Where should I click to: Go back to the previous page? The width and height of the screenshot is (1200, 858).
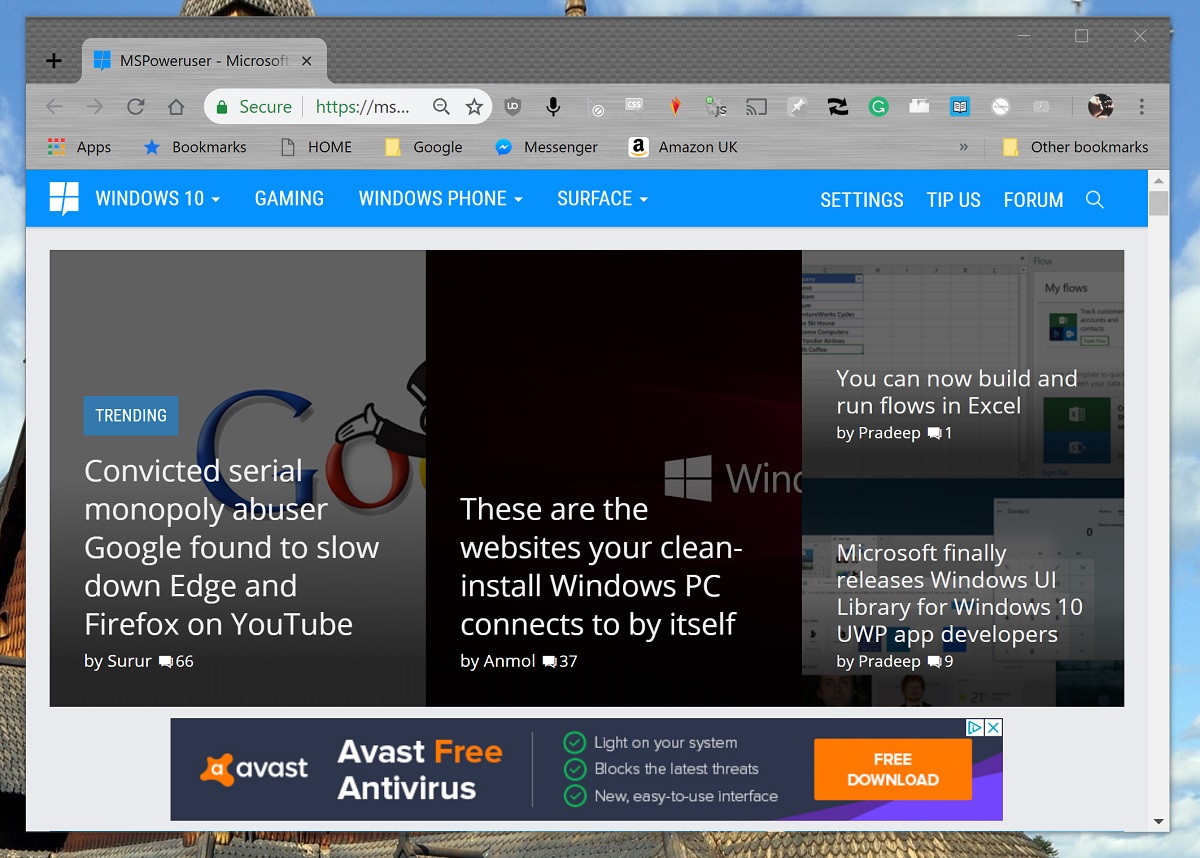pos(54,107)
